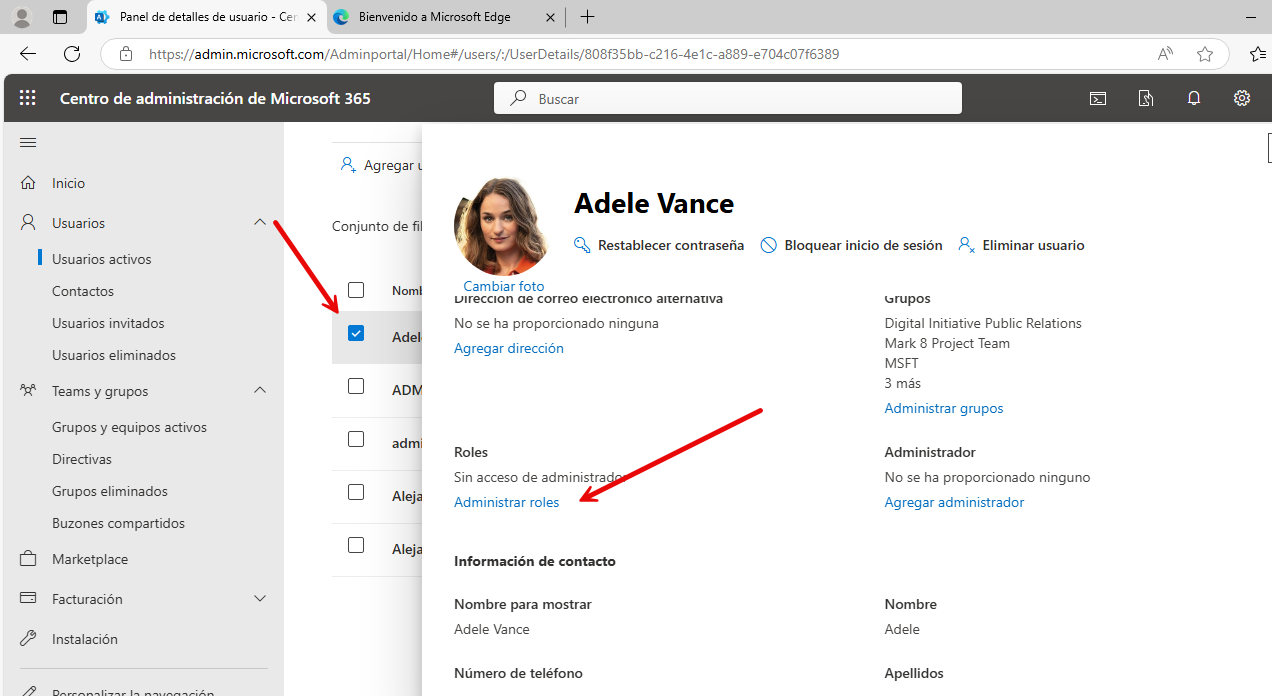Open the app launcher waffle icon

pyautogui.click(x=28, y=98)
